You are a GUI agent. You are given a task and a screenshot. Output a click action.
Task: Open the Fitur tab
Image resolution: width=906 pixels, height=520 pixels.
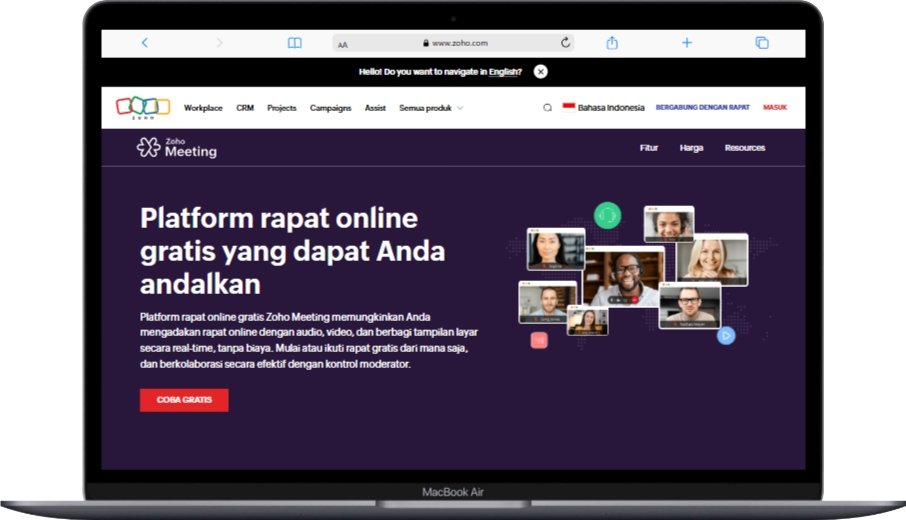tap(649, 148)
